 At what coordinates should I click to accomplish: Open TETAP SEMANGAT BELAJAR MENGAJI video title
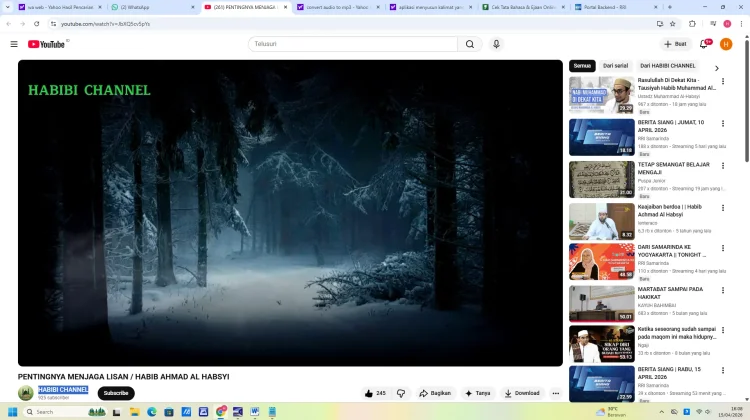(x=673, y=168)
